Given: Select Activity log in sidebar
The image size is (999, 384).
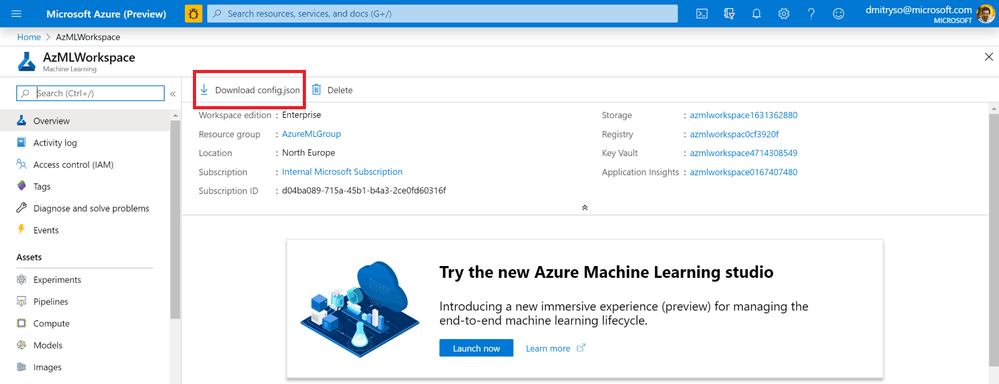Looking at the screenshot, I should [55, 143].
